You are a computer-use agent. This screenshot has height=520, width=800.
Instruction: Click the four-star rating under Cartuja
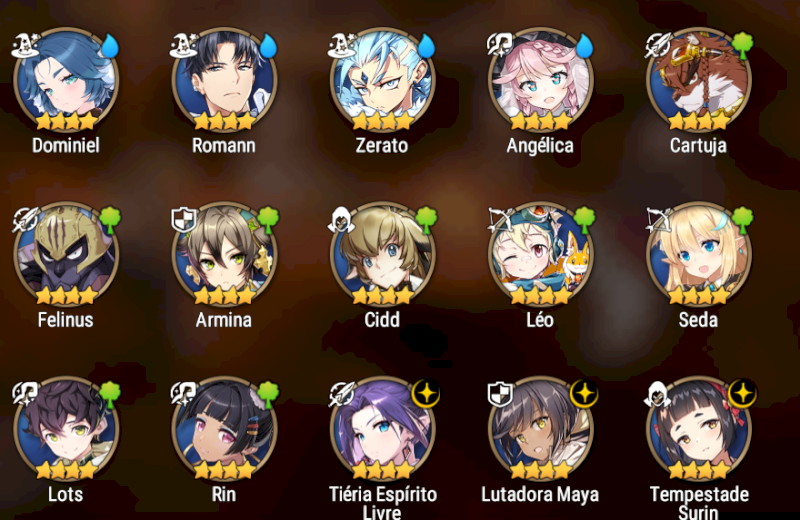tap(699, 121)
